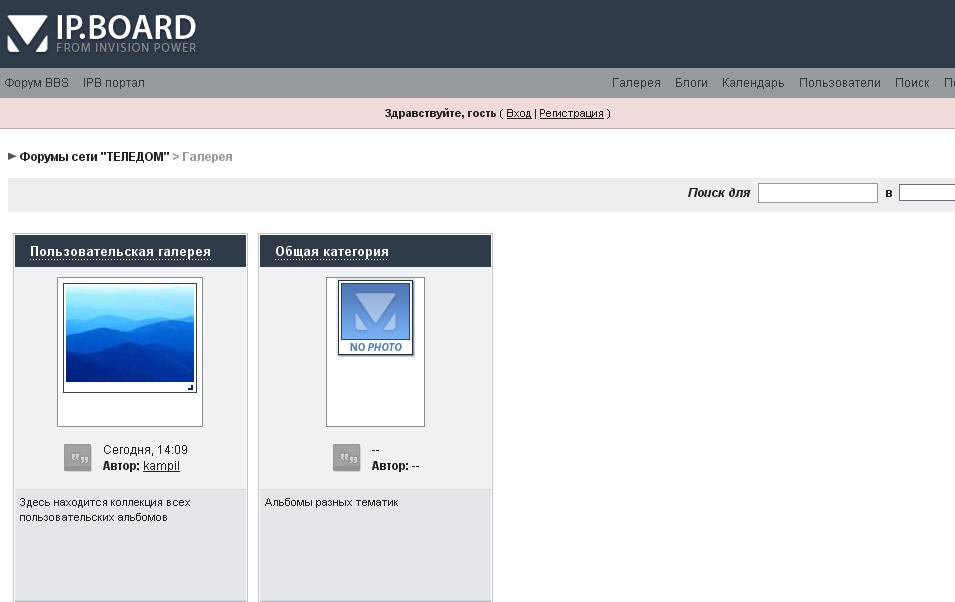Open the Календарь navigation item
The height and width of the screenshot is (602, 955).
(x=753, y=83)
